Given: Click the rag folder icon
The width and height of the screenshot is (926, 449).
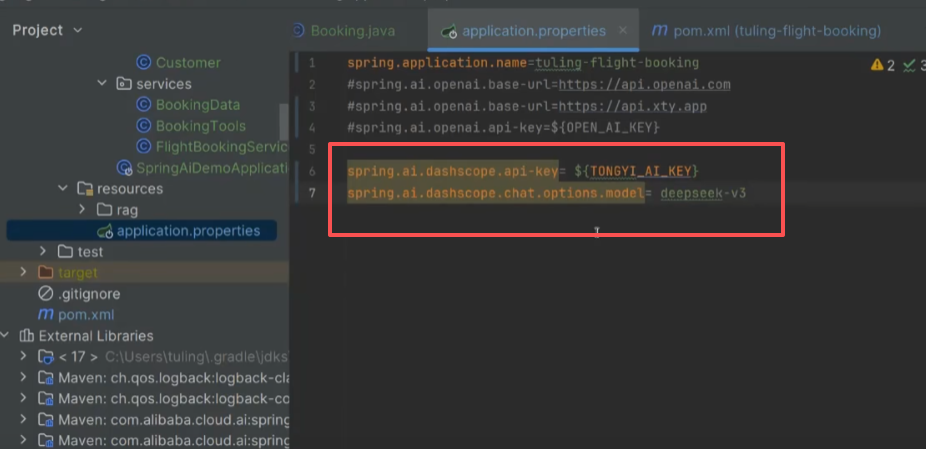Looking at the screenshot, I should [104, 209].
